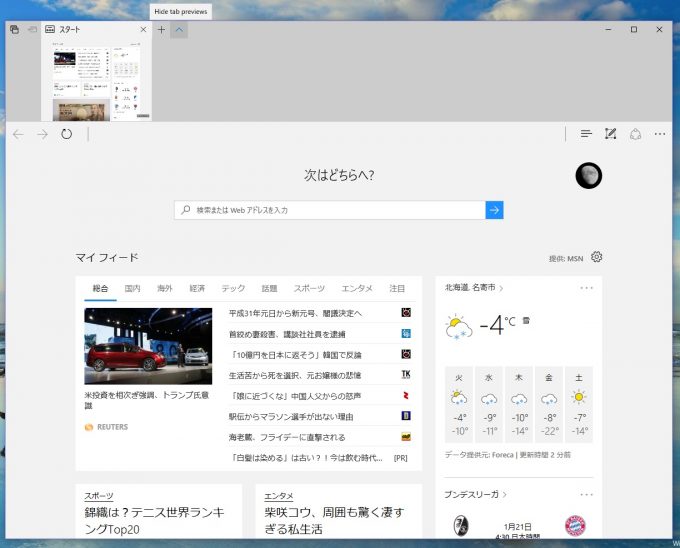
Task: Open weather location 北海道, 名寄市
Action: 474,287
